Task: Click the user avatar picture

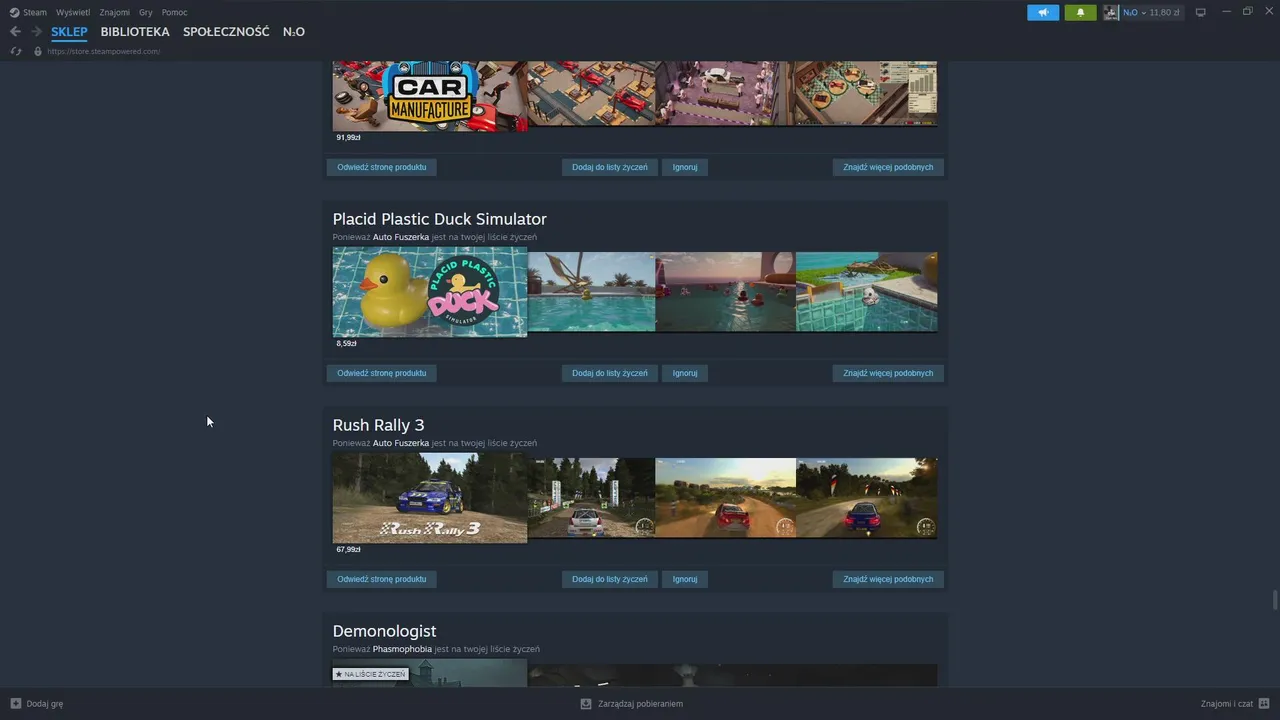Action: [1111, 13]
